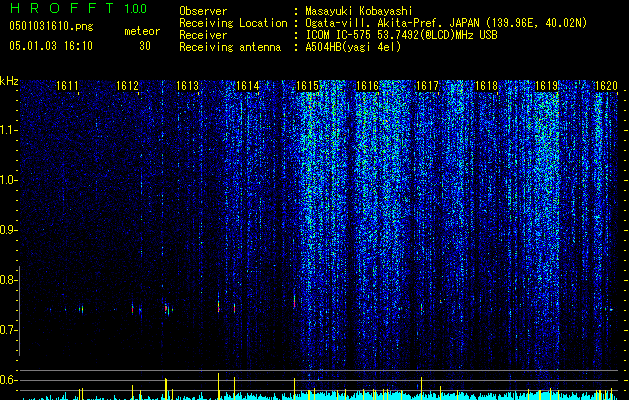Click the 0.7 kHz axis label

click(x=7, y=330)
